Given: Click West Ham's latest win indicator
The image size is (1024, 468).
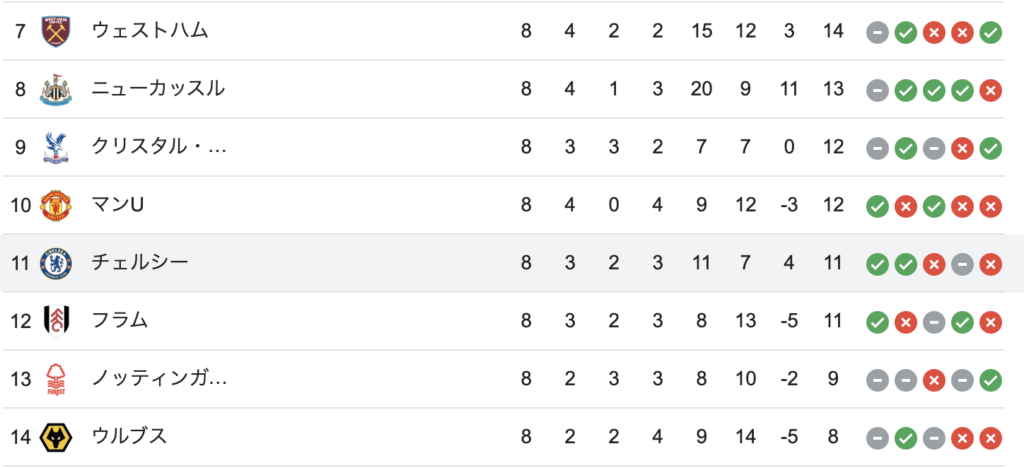Looking at the screenshot, I should click(991, 32).
